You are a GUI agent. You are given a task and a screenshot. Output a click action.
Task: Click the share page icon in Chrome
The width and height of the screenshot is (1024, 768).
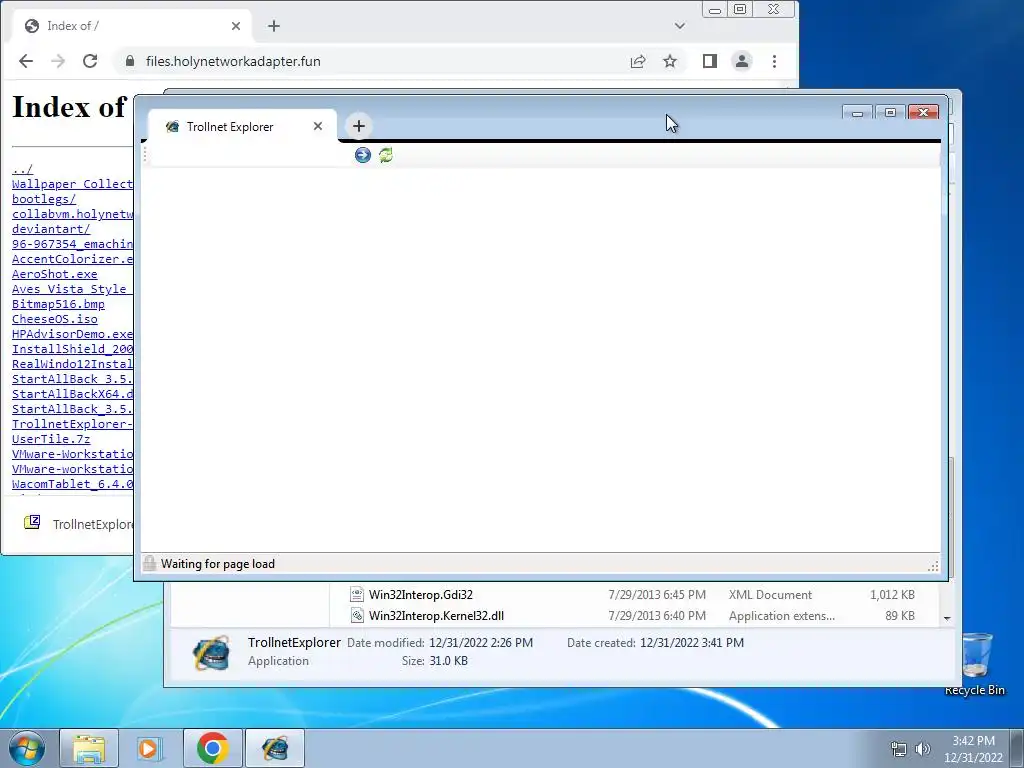tap(638, 61)
